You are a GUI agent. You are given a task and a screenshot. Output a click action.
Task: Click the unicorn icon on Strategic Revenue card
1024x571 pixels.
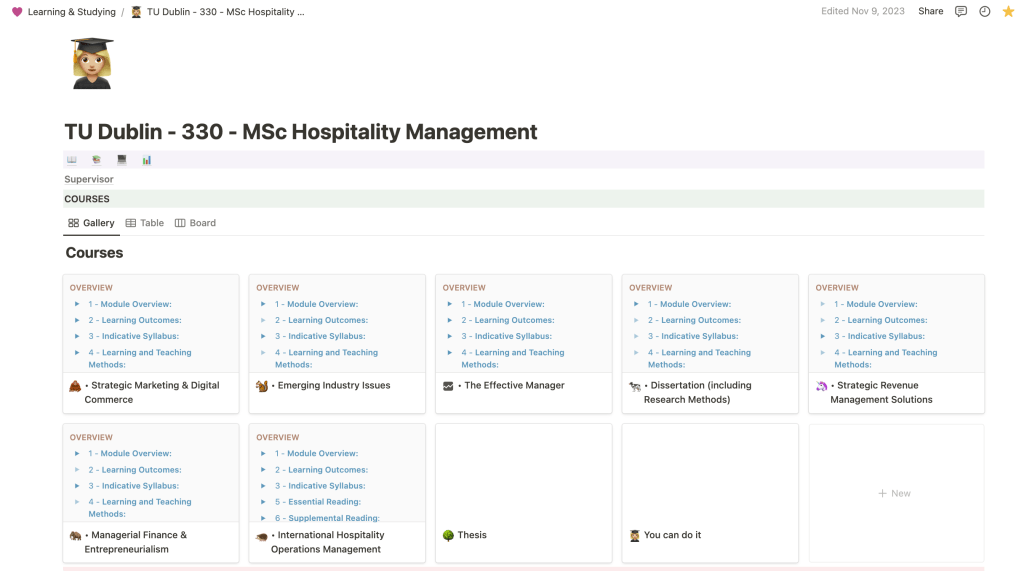pos(821,386)
